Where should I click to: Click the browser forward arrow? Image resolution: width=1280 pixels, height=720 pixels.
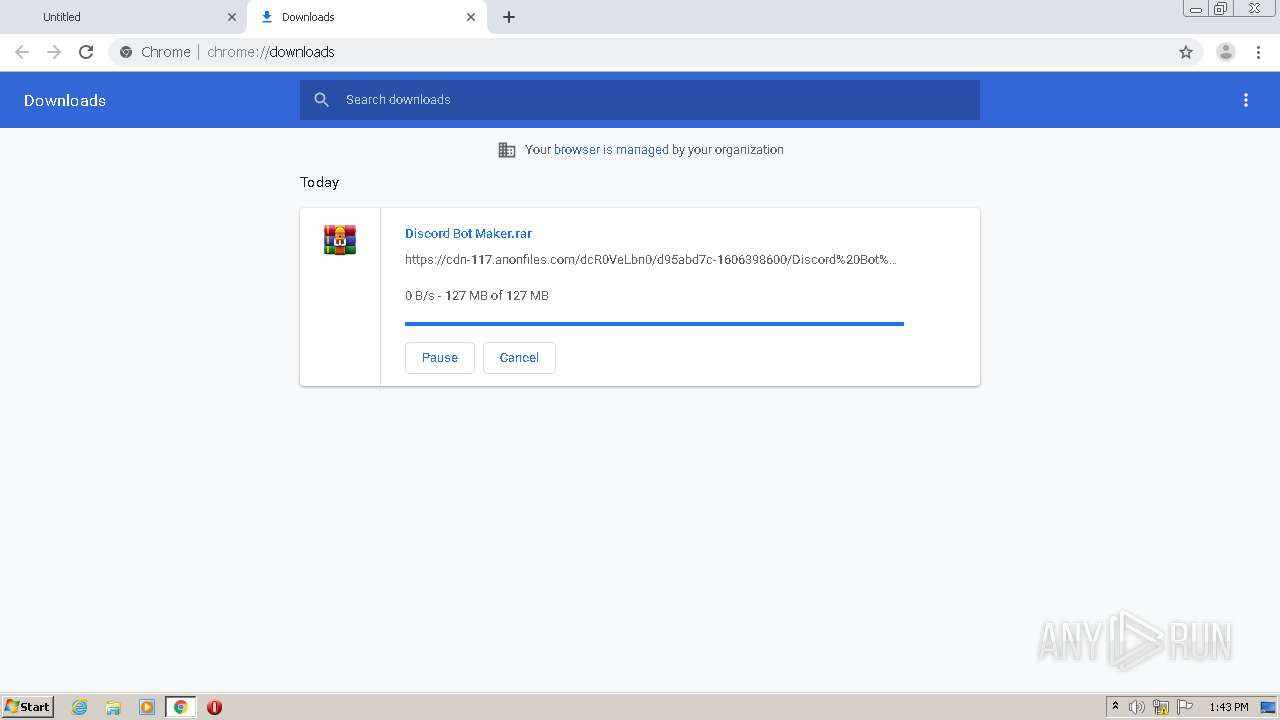pos(54,52)
